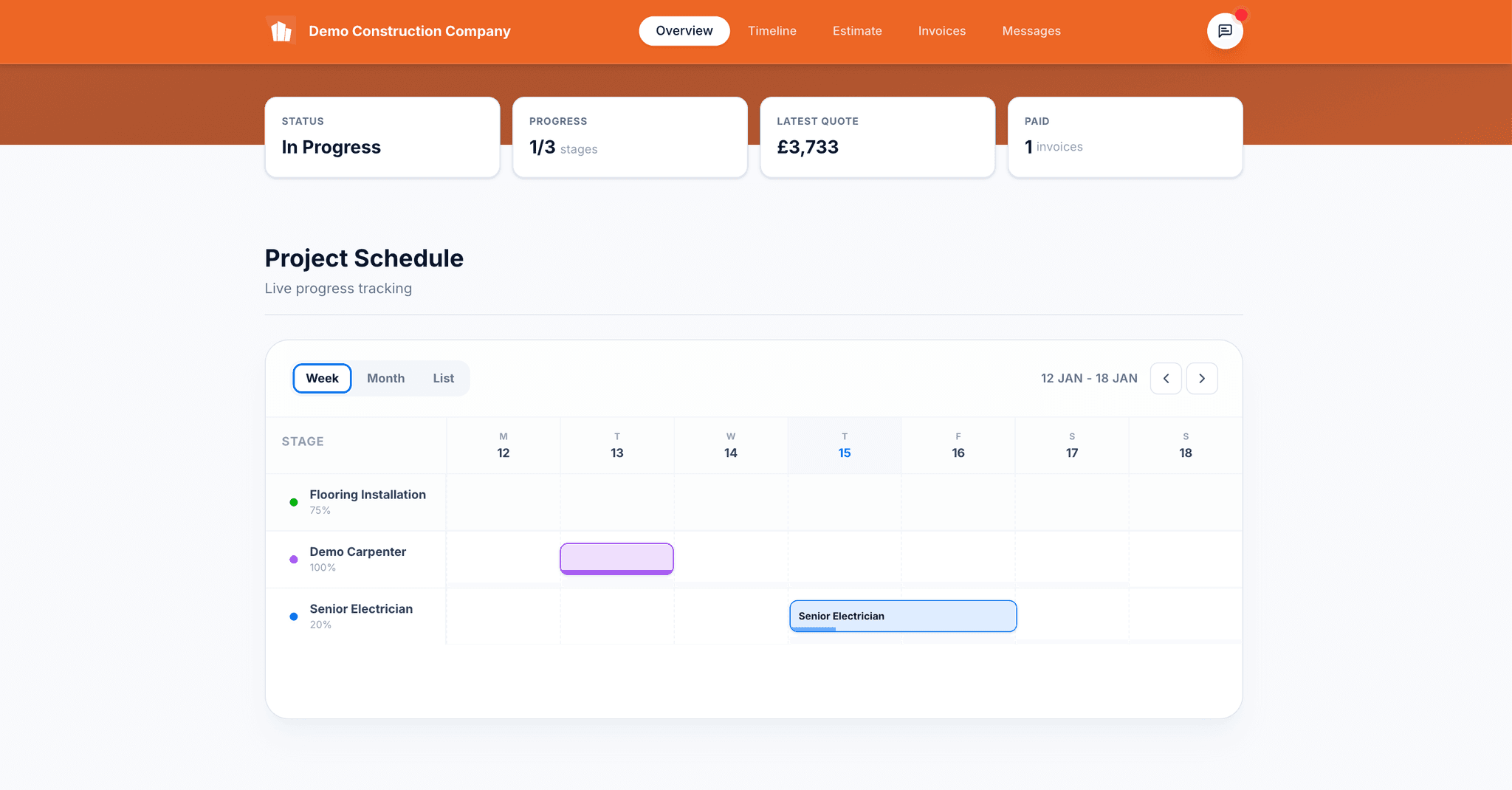Switch schedule to List view
This screenshot has width=1512, height=790.
443,379
